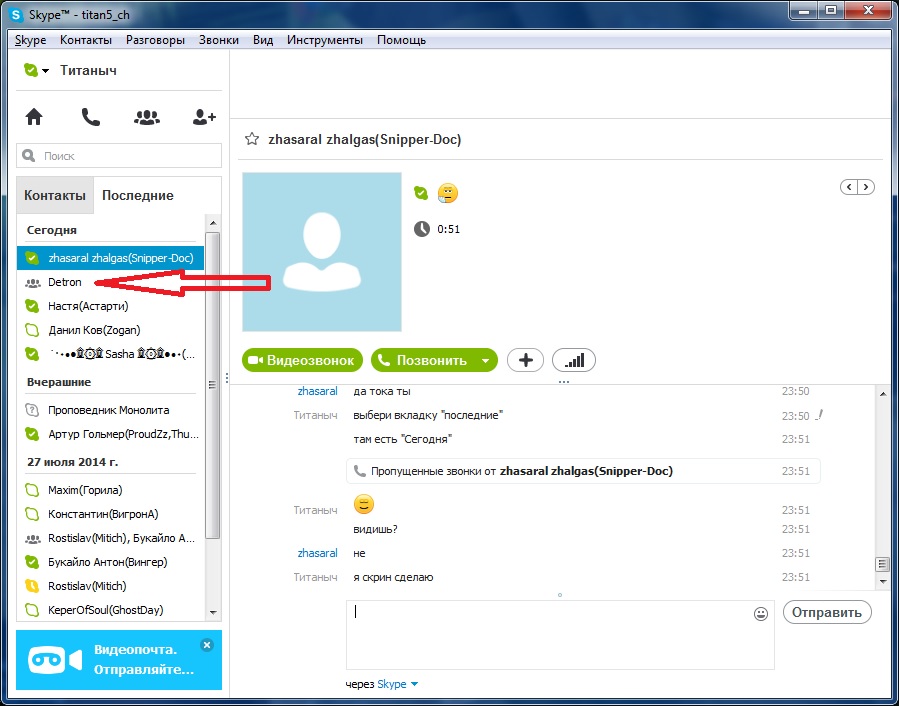The height and width of the screenshot is (706, 899).
Task: Open the dial pad phone icon
Action: tap(91, 117)
